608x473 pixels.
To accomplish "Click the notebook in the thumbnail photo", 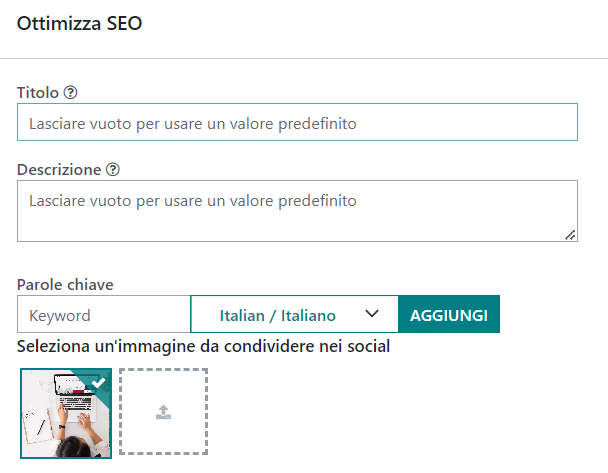I will click(38, 426).
